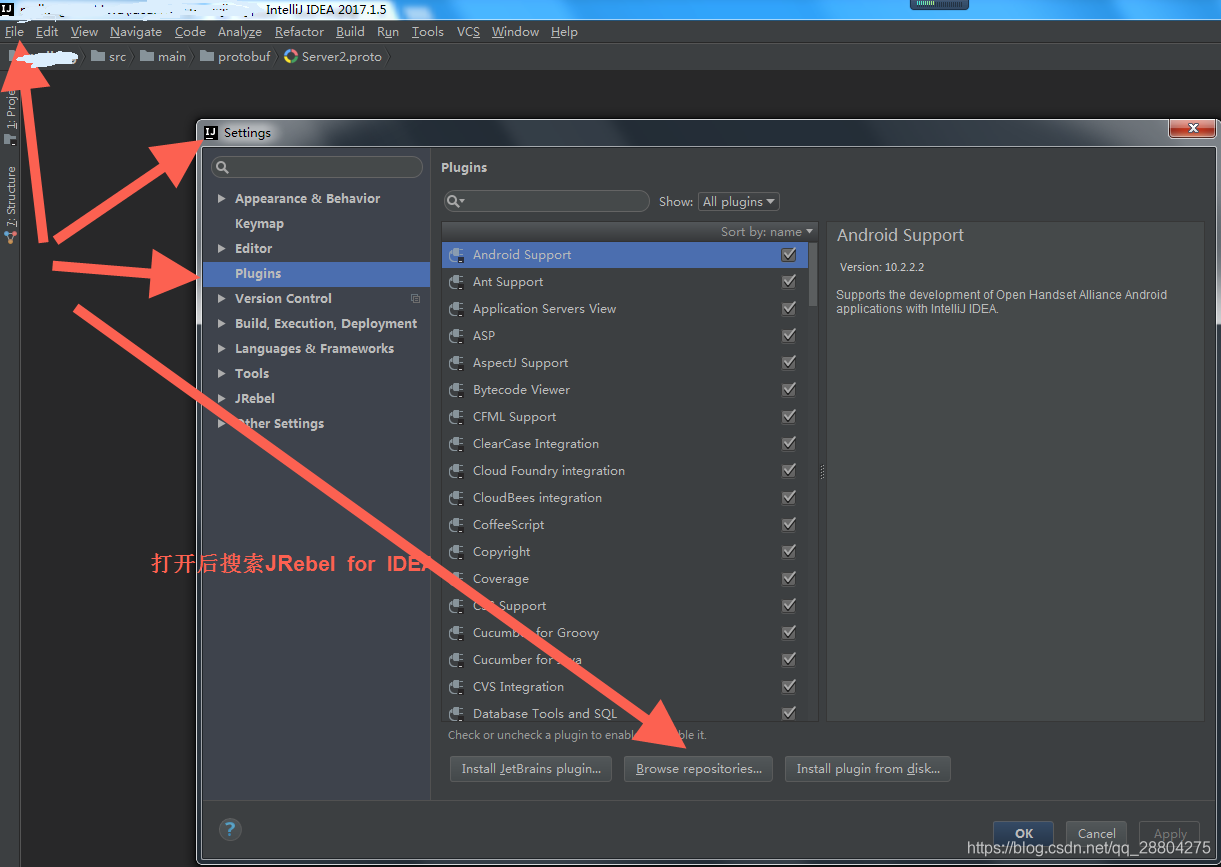Click the magnifier icon in plugin search
The image size is (1221, 867).
click(x=455, y=201)
